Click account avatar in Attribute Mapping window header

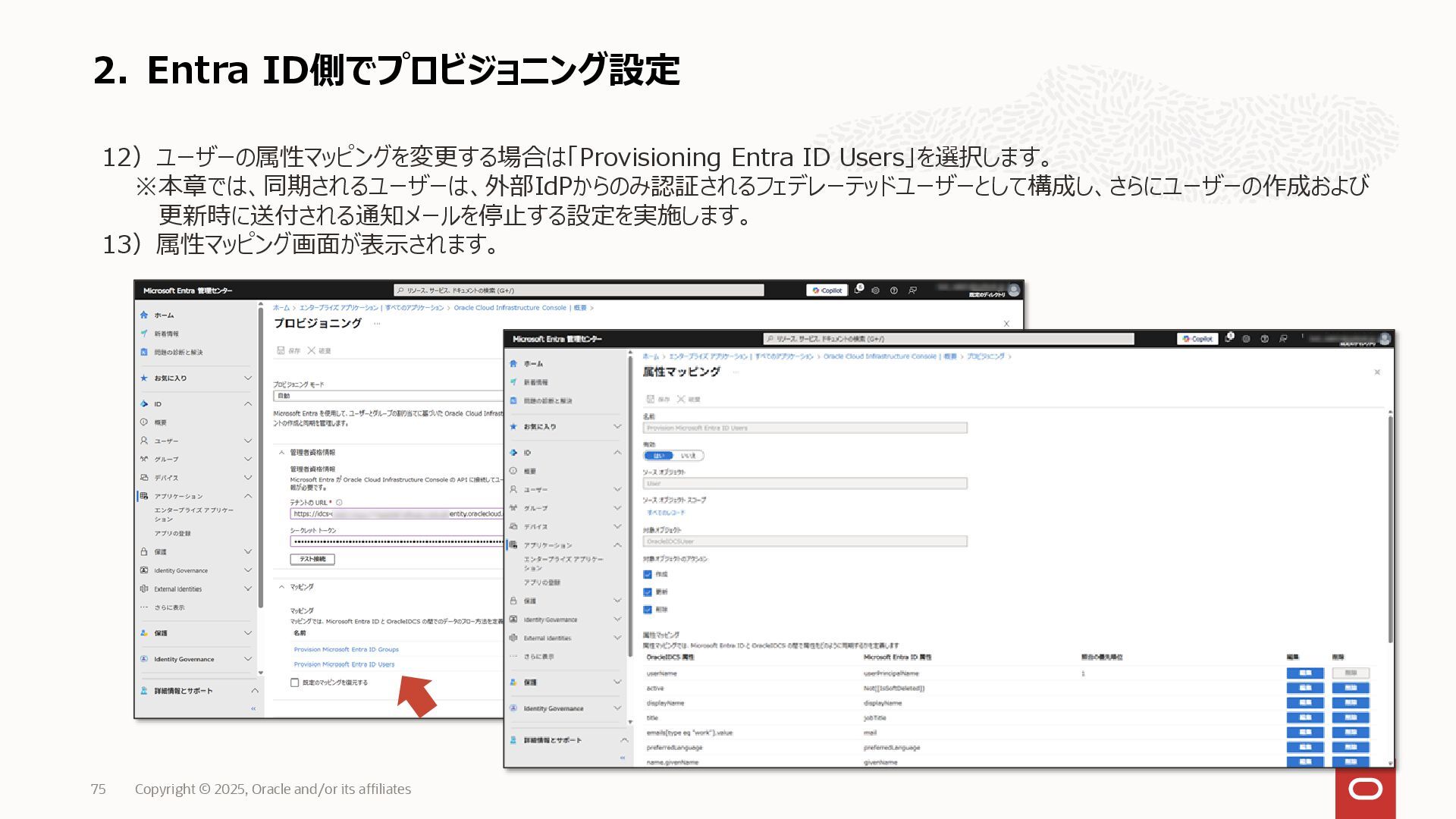click(1385, 339)
